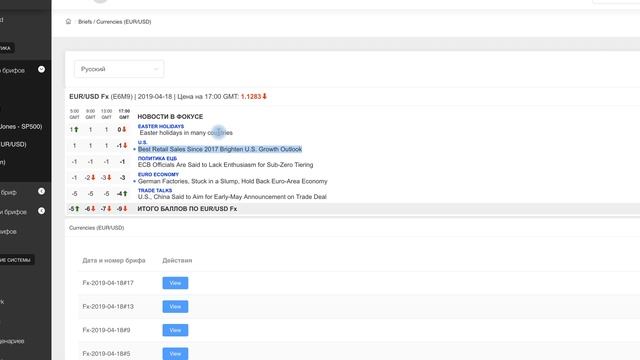Open the EASTER HOLIDAYS category link

161,127
